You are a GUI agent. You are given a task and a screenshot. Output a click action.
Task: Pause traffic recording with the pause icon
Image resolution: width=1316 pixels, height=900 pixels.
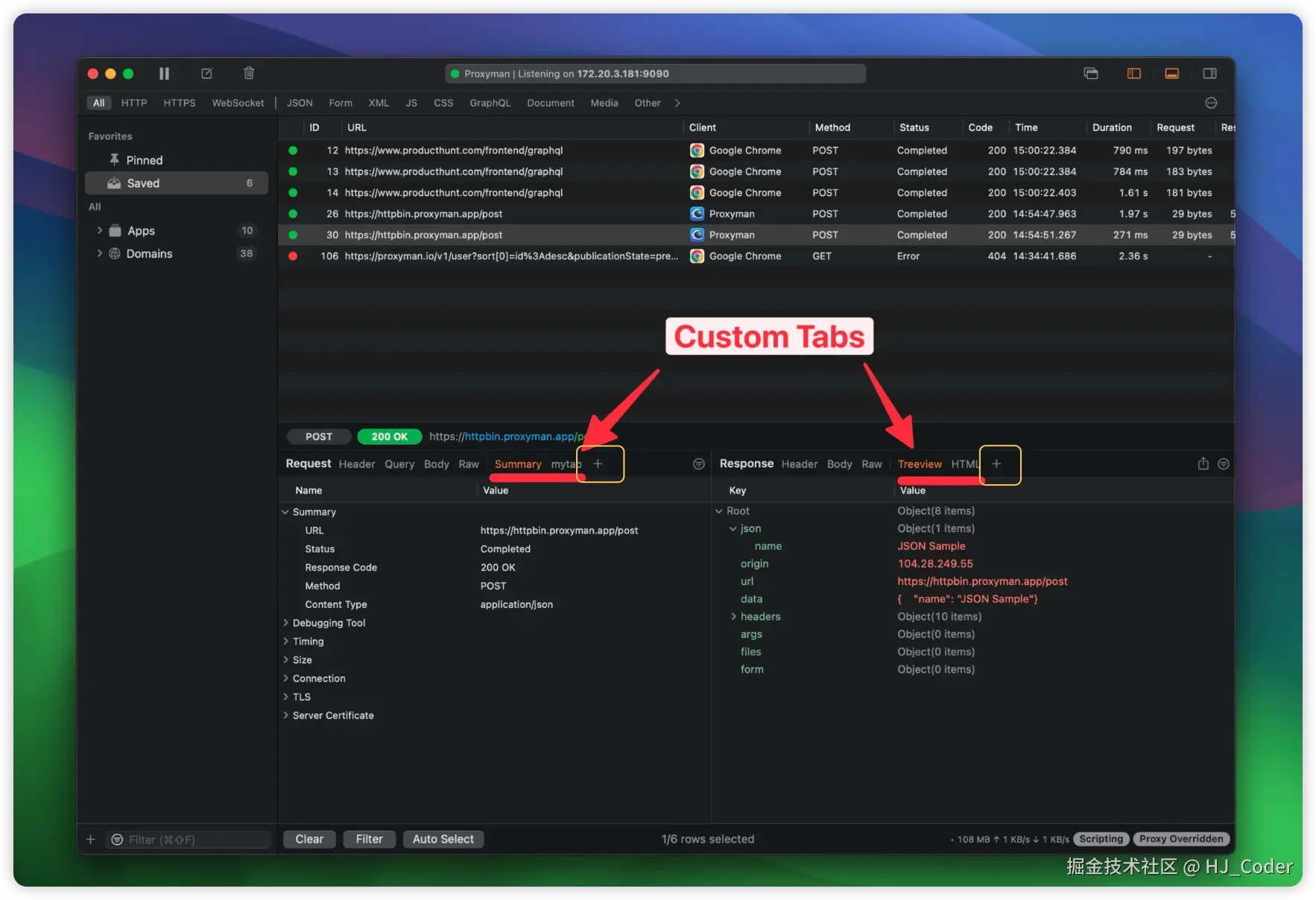pos(164,73)
